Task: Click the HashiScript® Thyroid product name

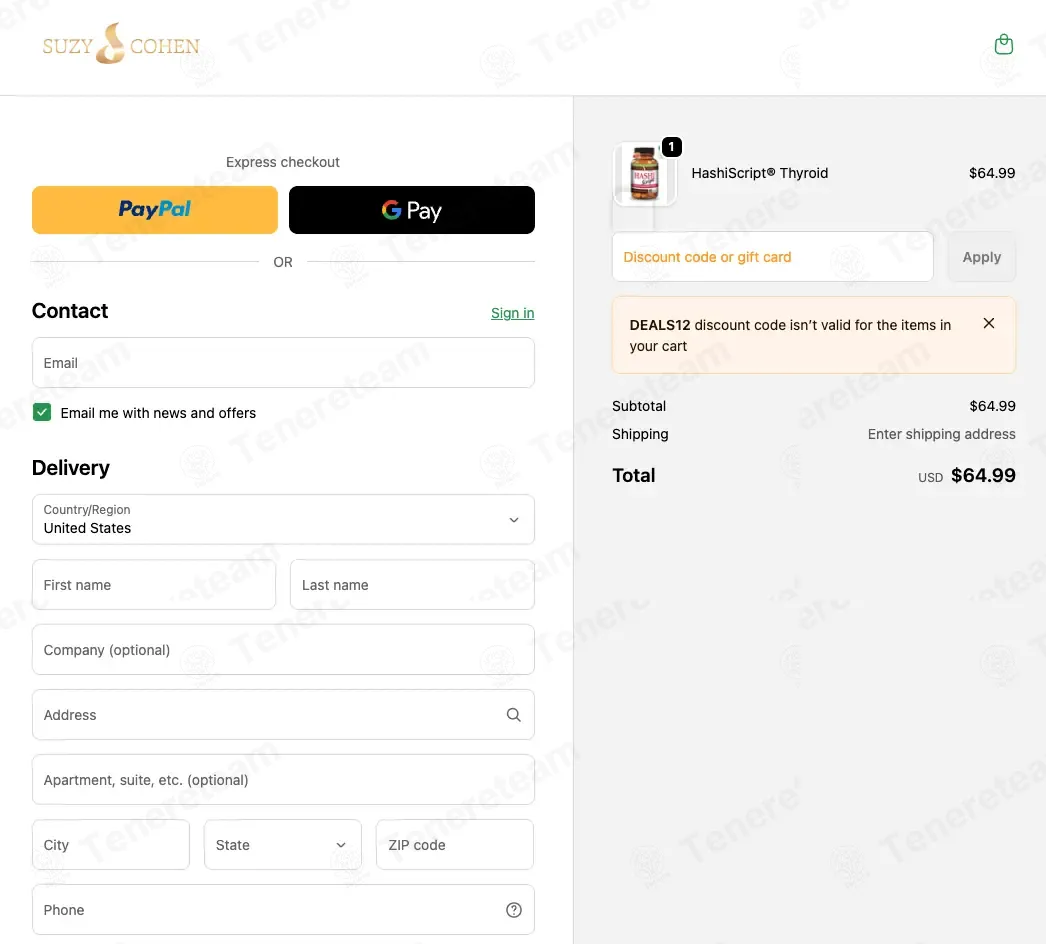Action: pos(759,173)
